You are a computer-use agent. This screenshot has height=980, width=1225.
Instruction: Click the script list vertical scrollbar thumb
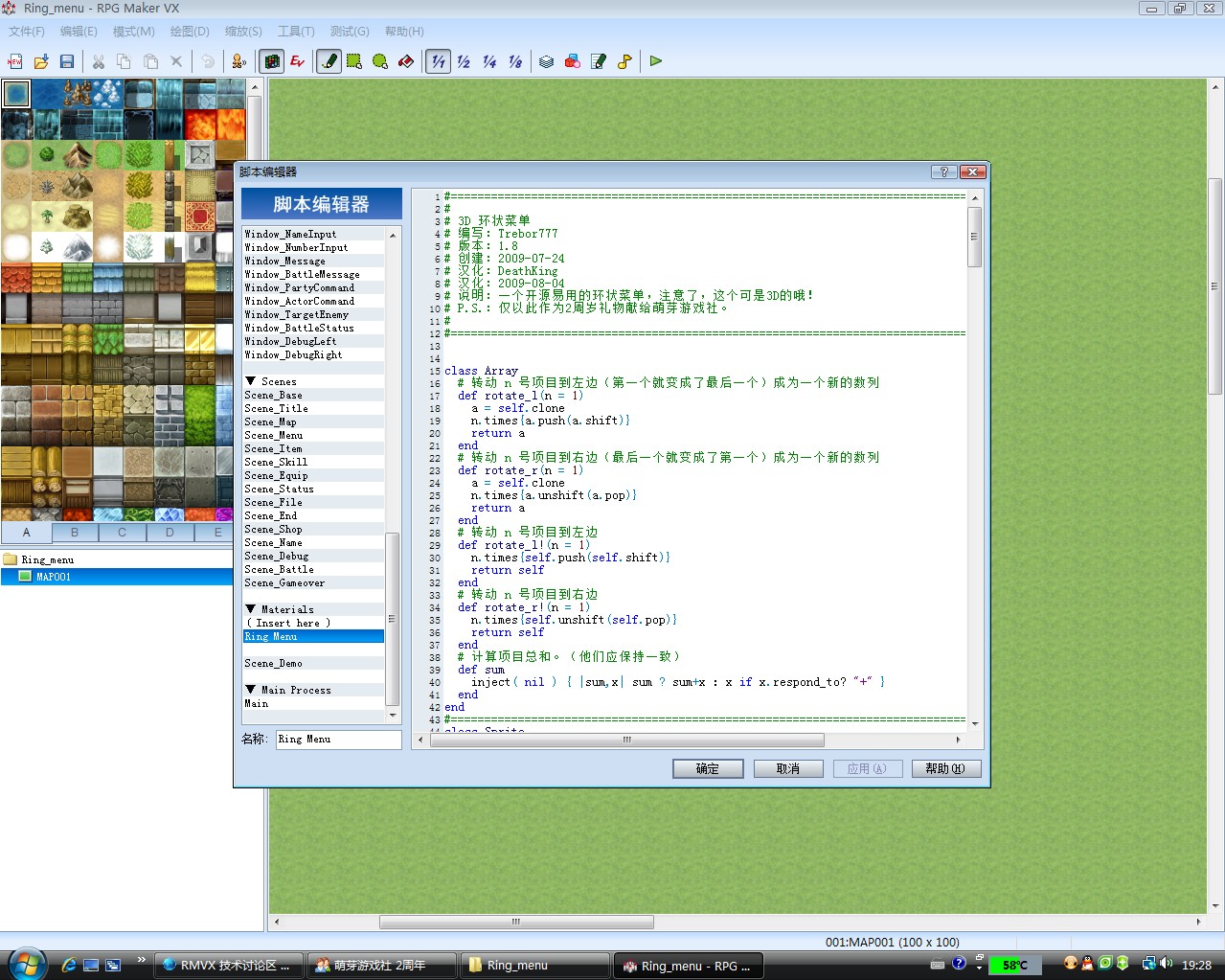(392, 619)
